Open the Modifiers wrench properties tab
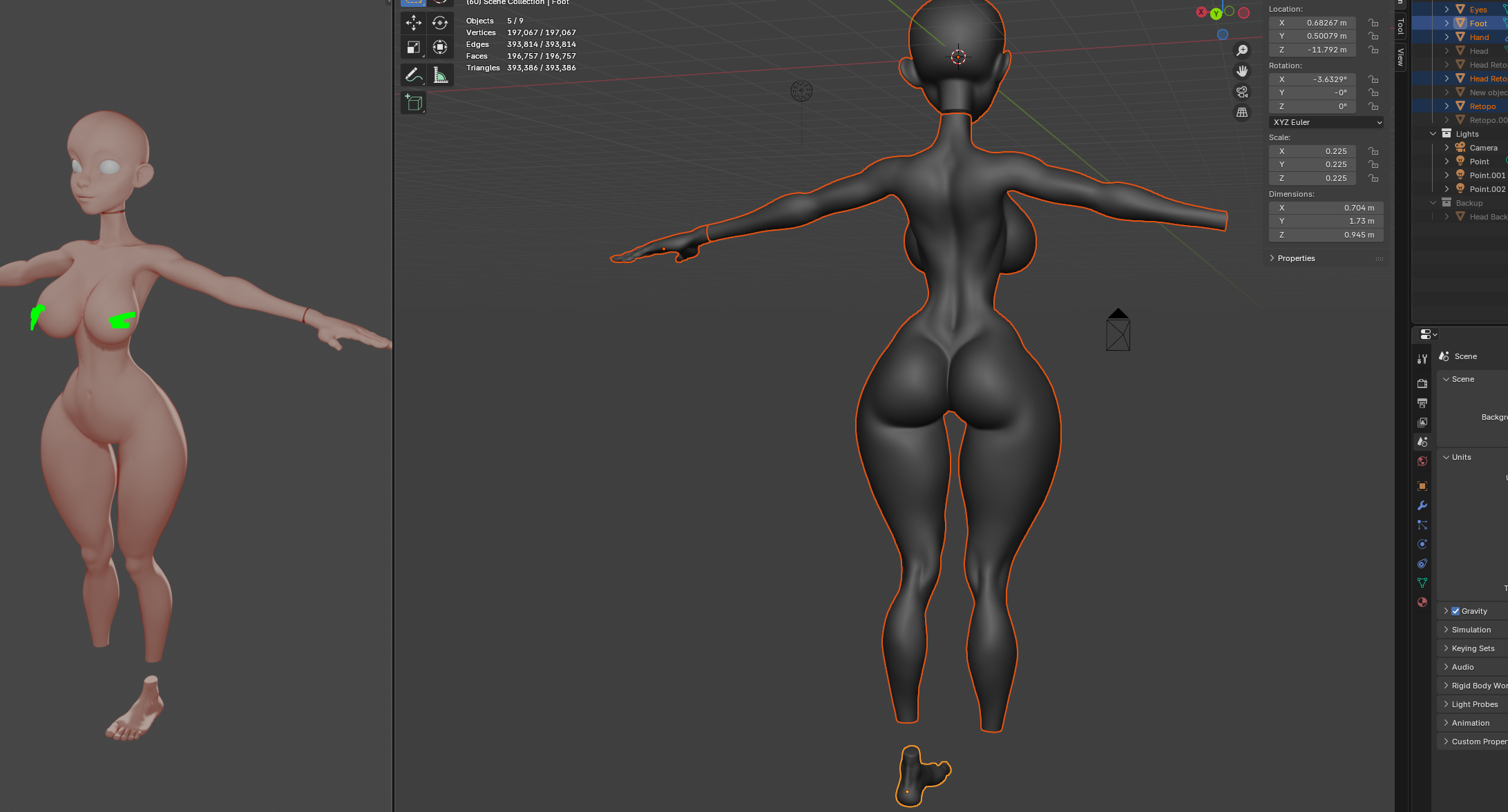This screenshot has width=1508, height=812. [x=1422, y=505]
